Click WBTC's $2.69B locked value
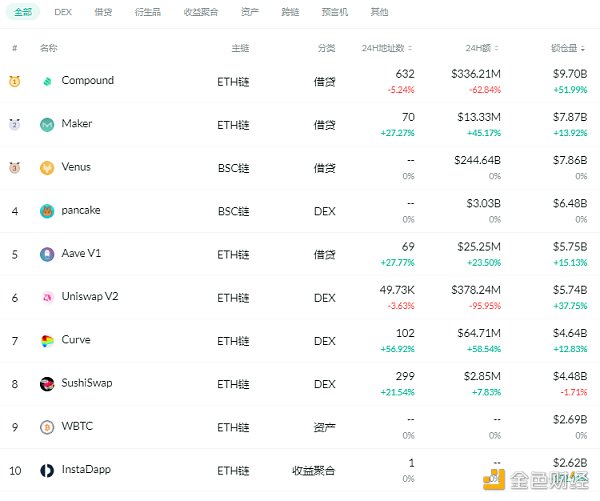 point(570,420)
